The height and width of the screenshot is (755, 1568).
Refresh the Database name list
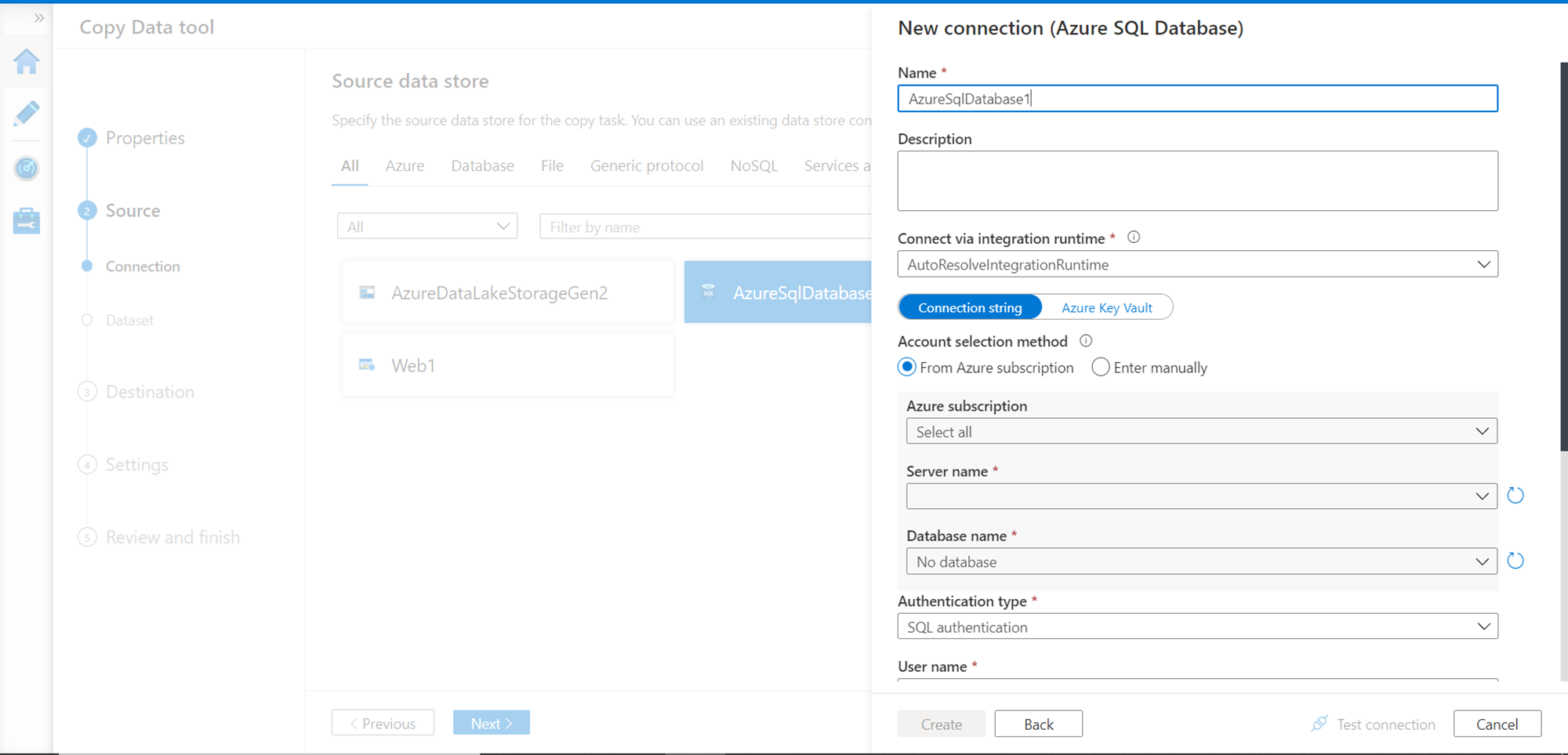coord(1515,561)
